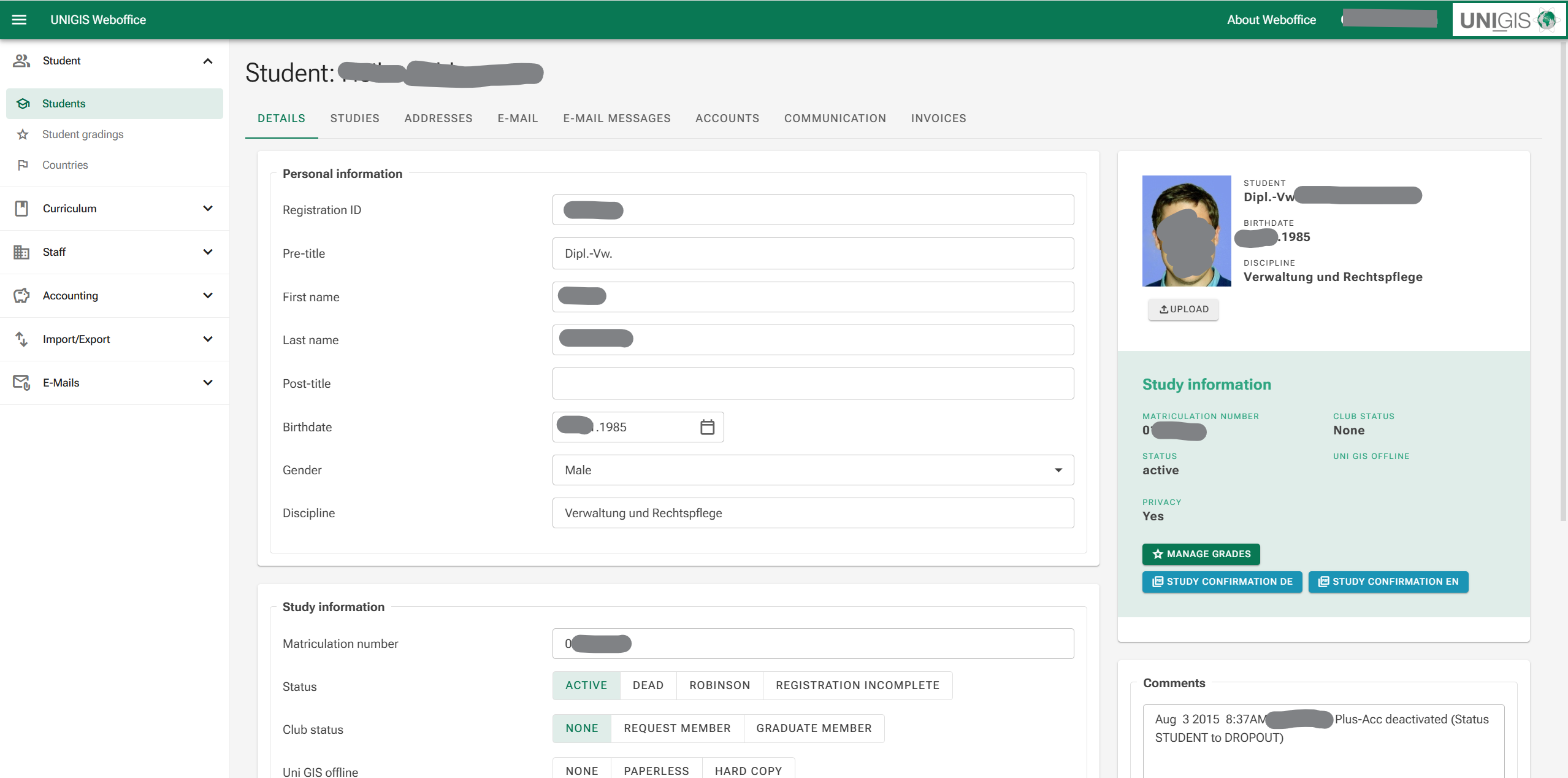Screen dimensions: 1568x778
Task: Click the Matriculation number input field
Action: click(813, 644)
